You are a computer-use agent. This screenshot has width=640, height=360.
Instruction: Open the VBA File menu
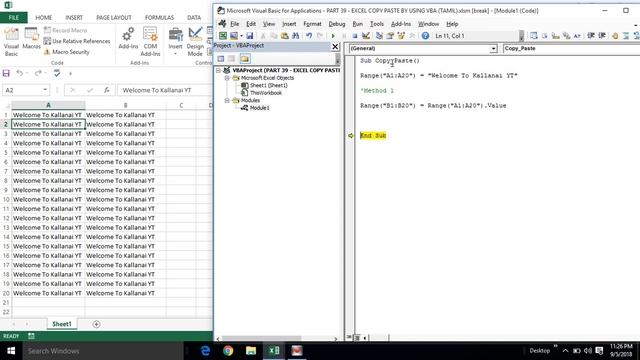234,24
